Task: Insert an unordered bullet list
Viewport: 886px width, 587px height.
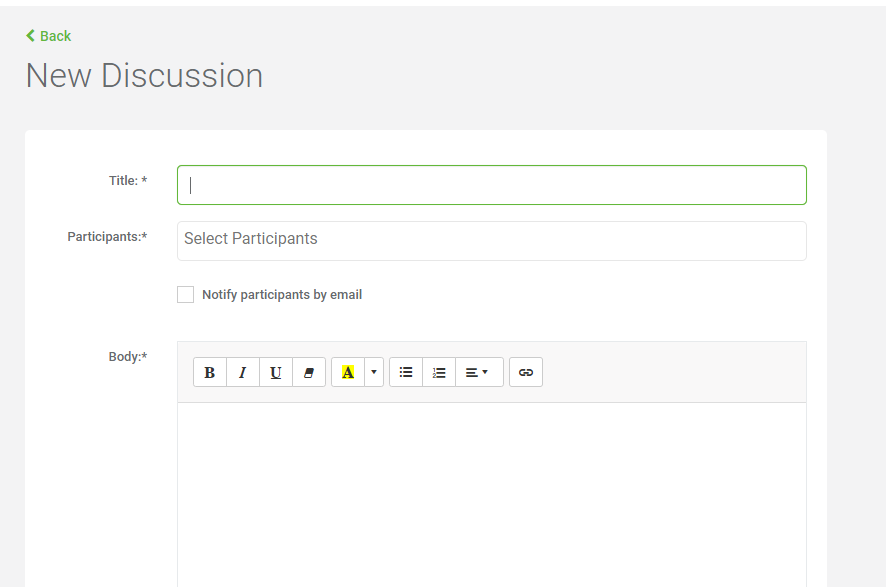Action: [x=406, y=372]
